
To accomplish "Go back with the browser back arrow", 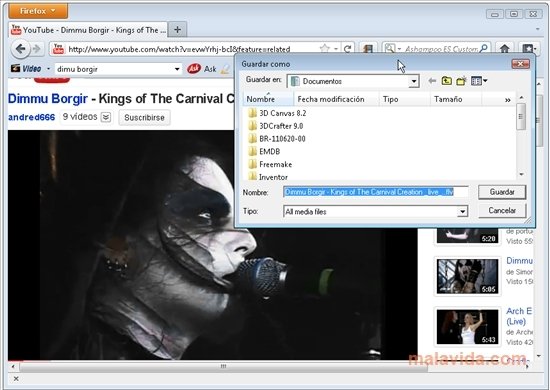I will 20,49.
